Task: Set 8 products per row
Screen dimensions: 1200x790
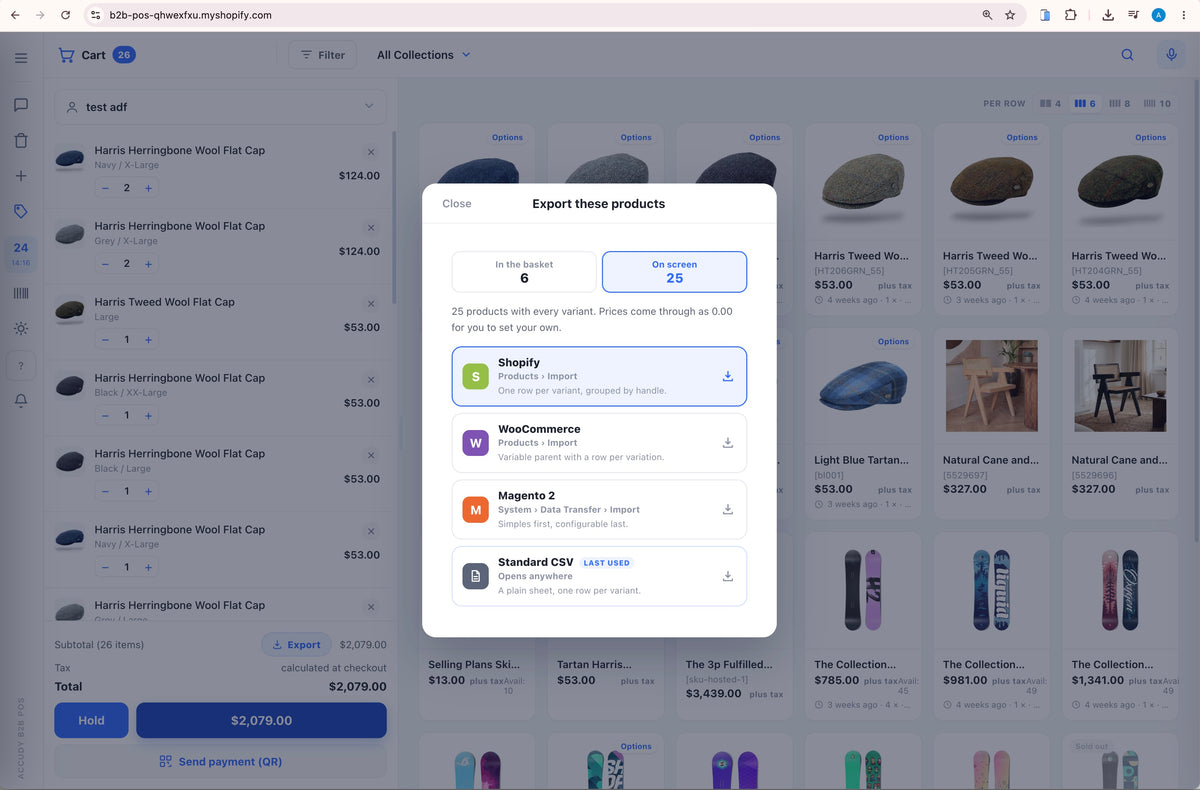Action: [x=1119, y=103]
